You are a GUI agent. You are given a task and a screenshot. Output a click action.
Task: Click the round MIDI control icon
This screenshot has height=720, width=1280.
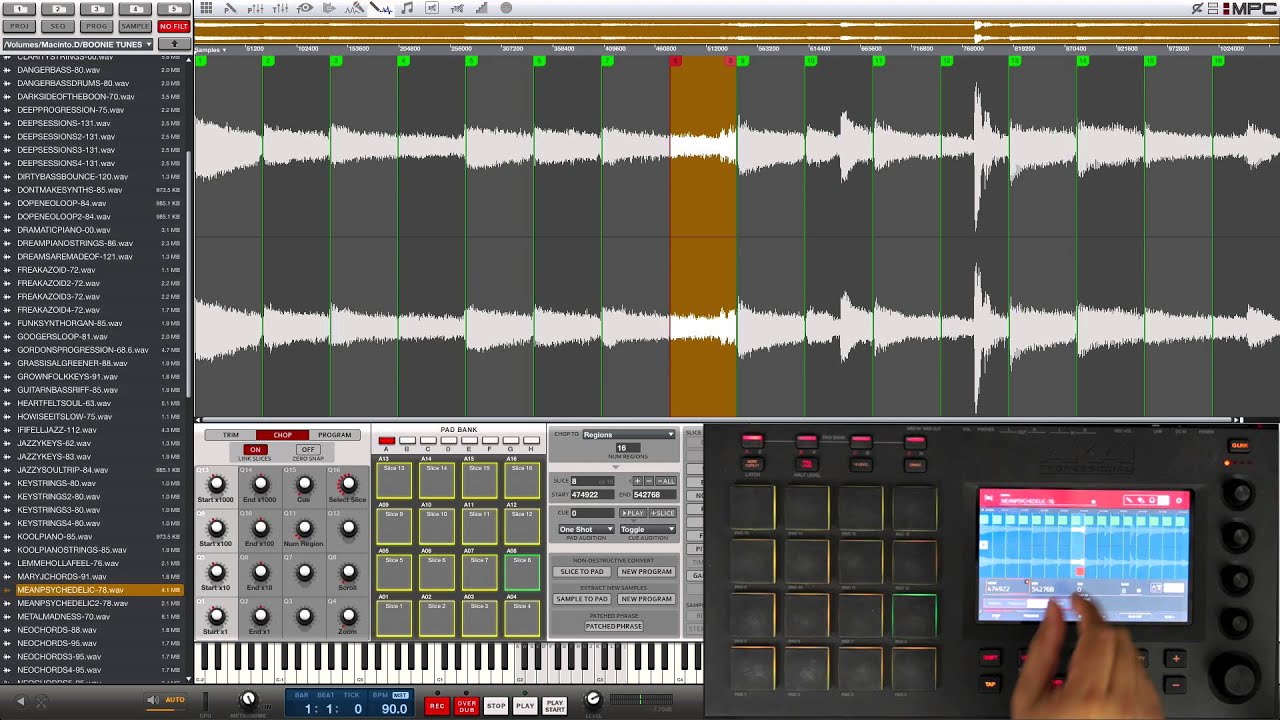point(506,8)
